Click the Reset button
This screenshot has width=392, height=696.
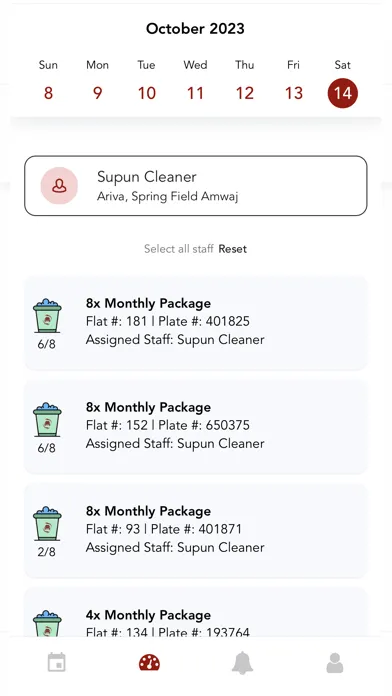(233, 249)
